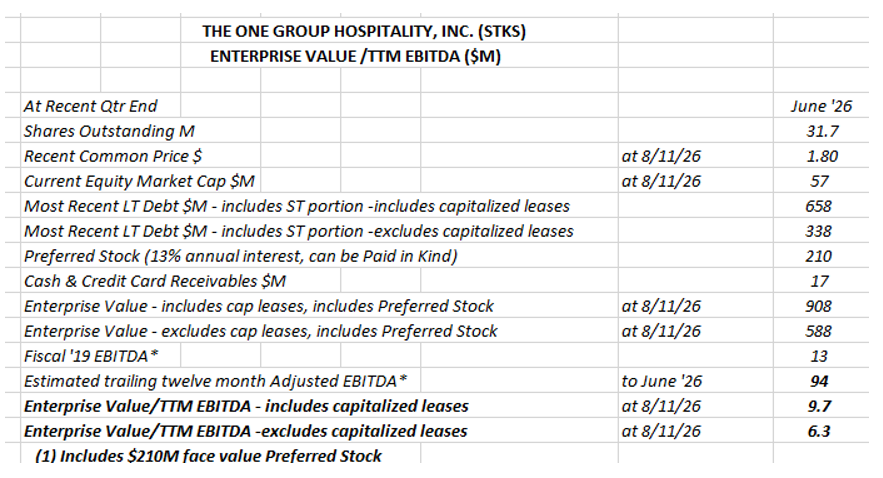Click the EV/TTM EBITDA multiple 9.7

819,406
